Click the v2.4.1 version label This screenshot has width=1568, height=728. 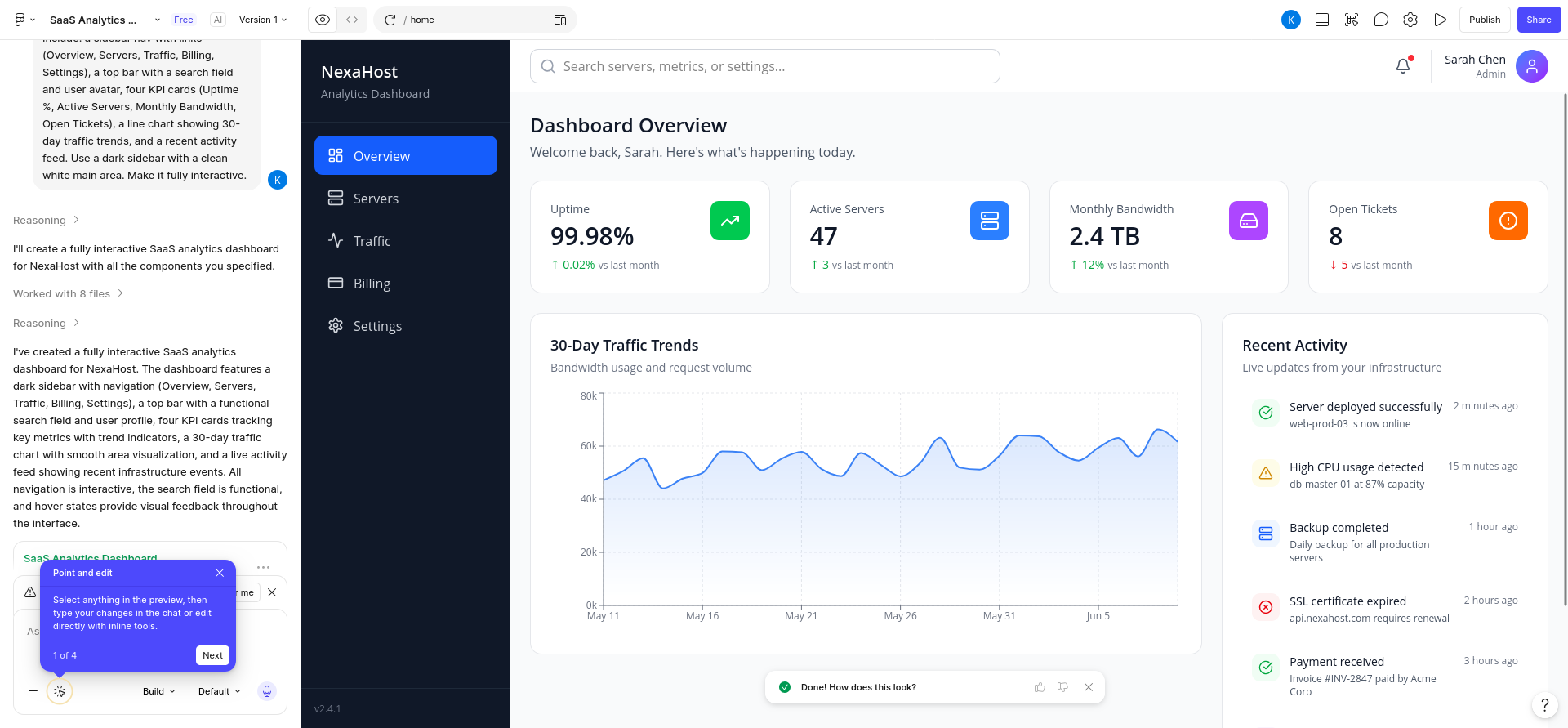pyautogui.click(x=327, y=708)
